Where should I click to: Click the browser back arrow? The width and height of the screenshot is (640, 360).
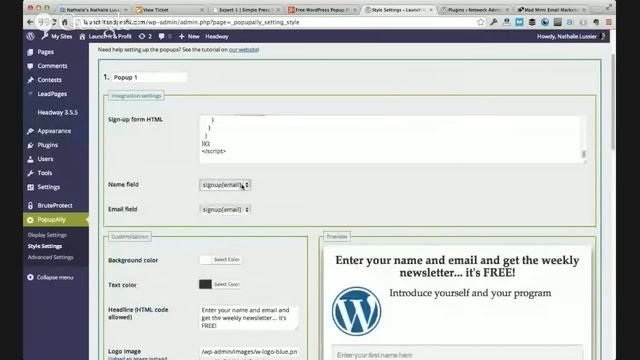(x=30, y=22)
